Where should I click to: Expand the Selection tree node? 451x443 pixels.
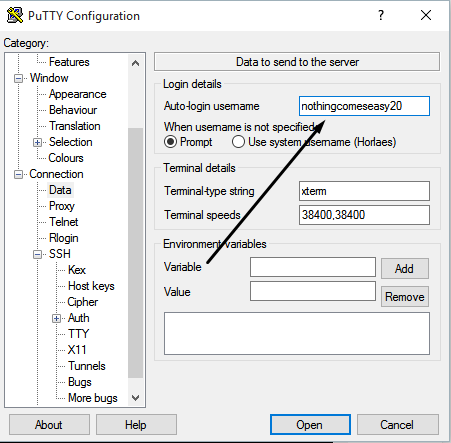coord(37,142)
